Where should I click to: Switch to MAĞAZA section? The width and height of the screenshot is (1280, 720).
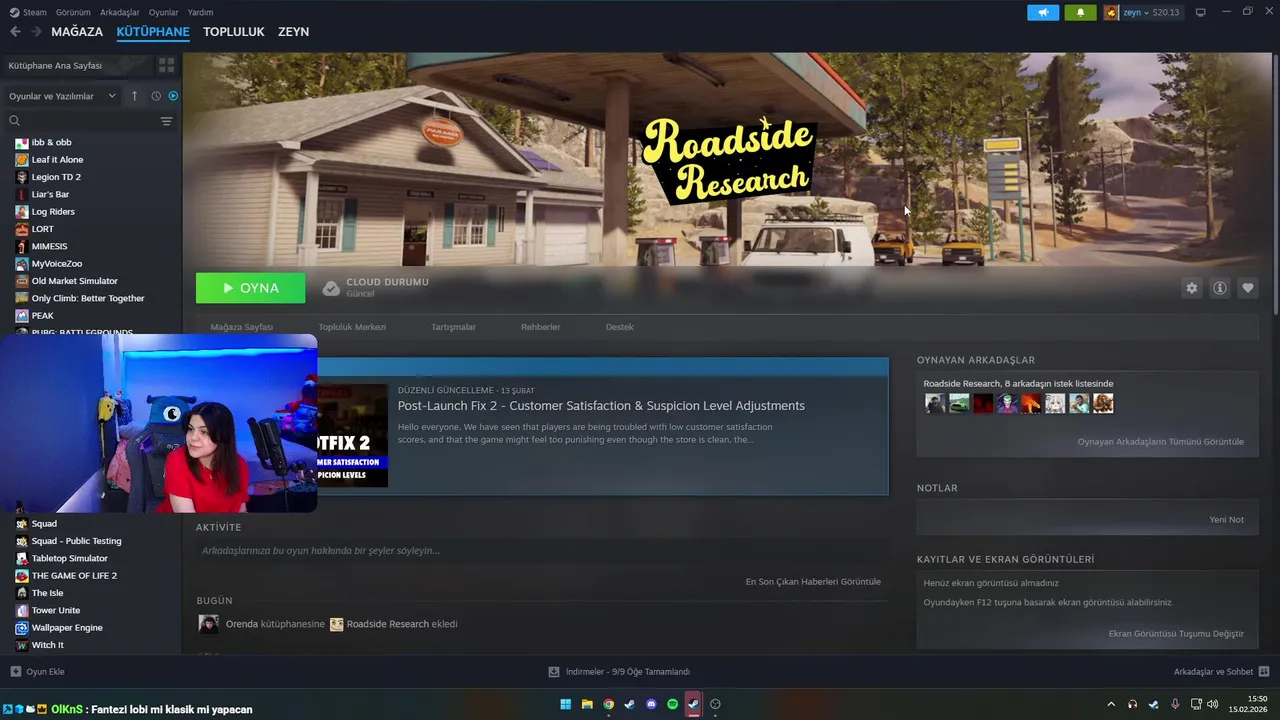click(x=77, y=32)
